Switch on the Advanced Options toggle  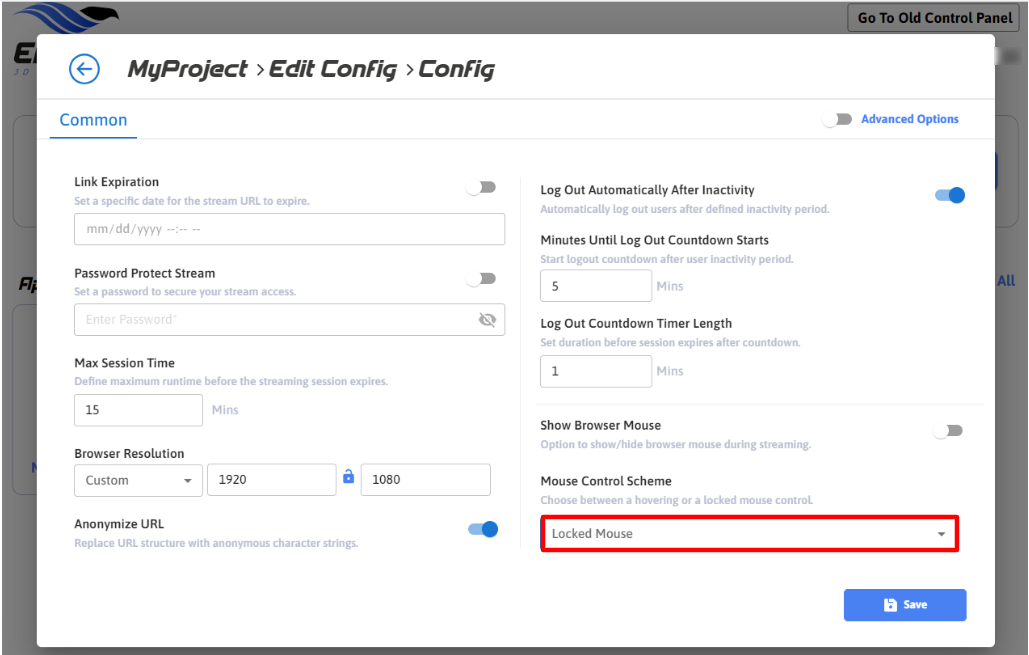pyautogui.click(x=837, y=119)
